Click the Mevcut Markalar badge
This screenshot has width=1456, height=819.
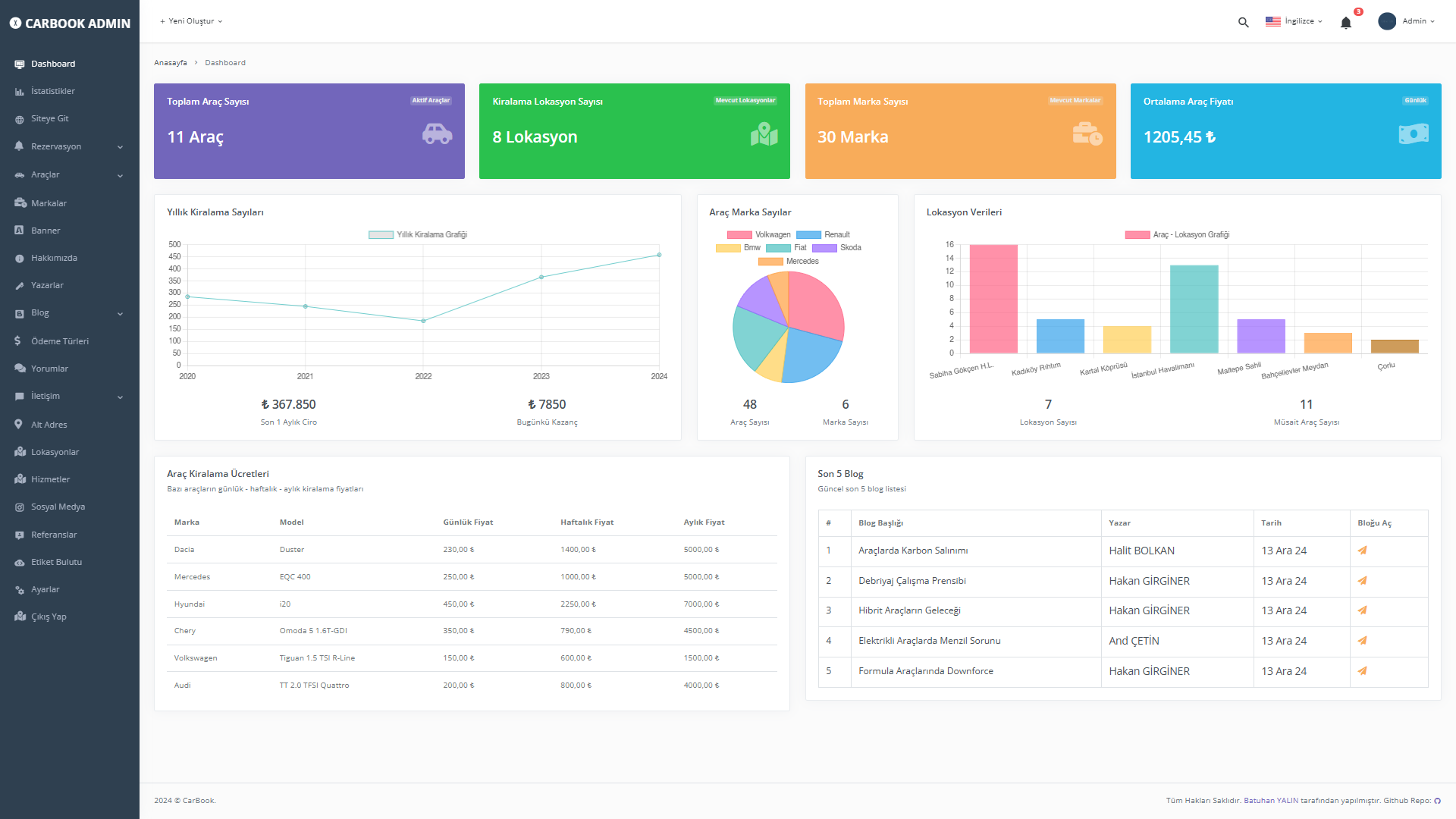pos(1075,101)
